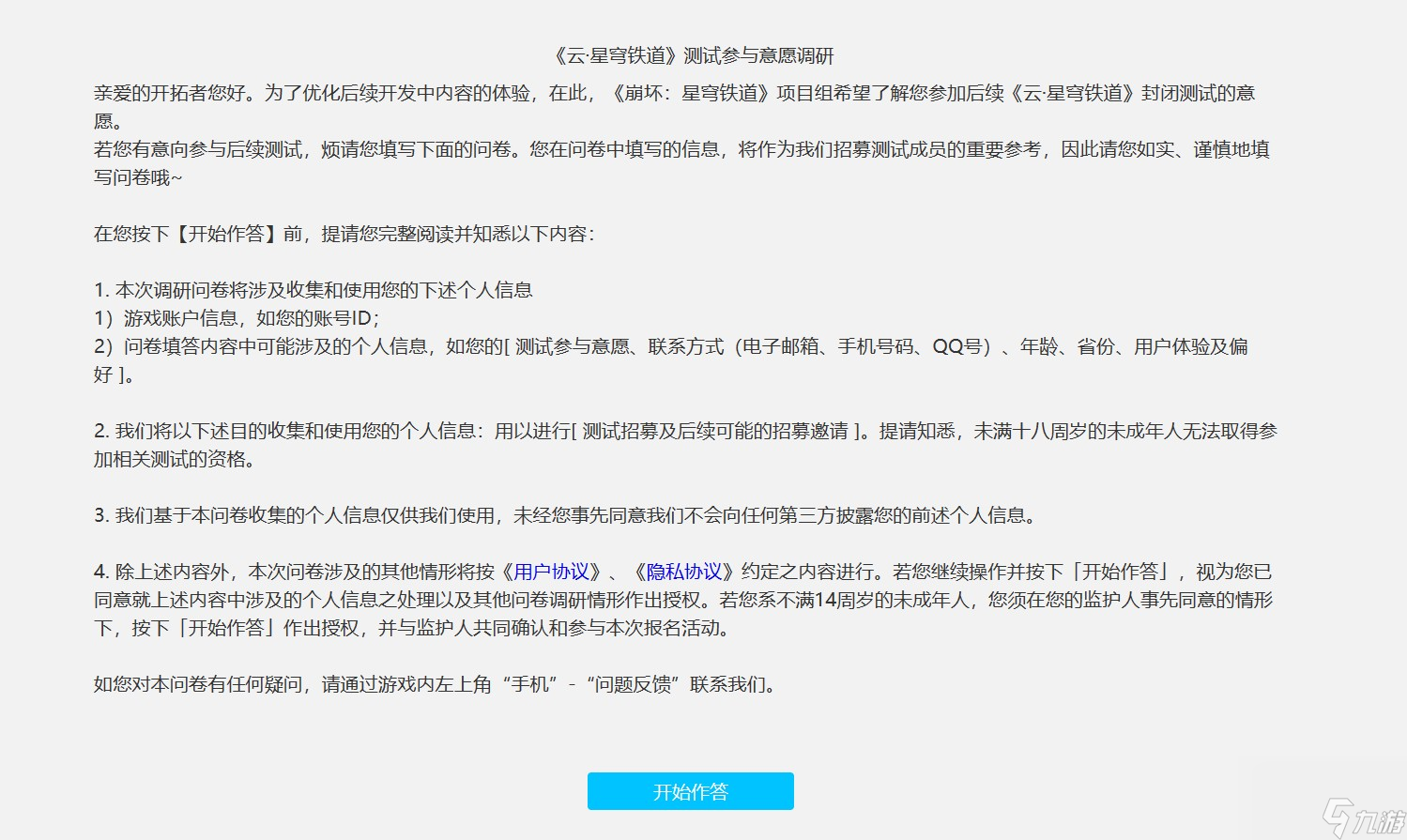1407x840 pixels.
Task: Click the 开始作答 button
Action: pyautogui.click(x=690, y=791)
